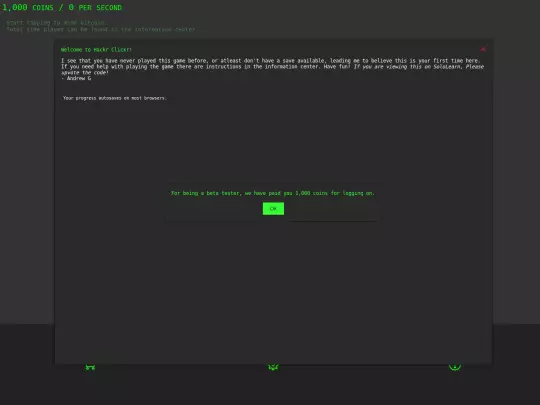Open the shop cart icon at bottom

[x=90, y=367]
